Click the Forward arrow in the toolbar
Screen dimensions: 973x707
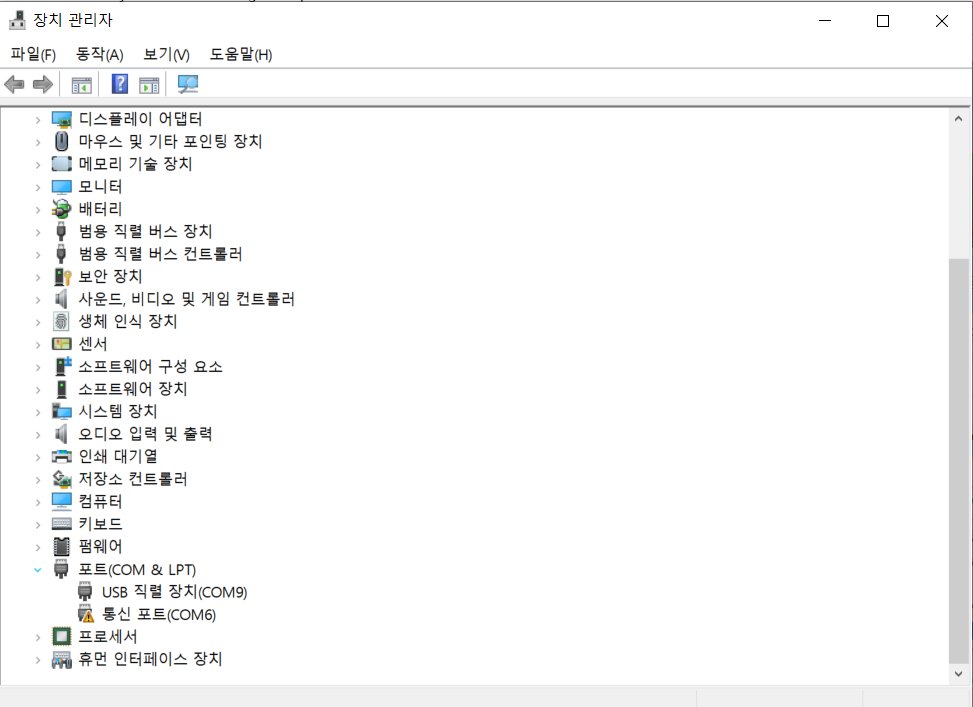click(42, 84)
